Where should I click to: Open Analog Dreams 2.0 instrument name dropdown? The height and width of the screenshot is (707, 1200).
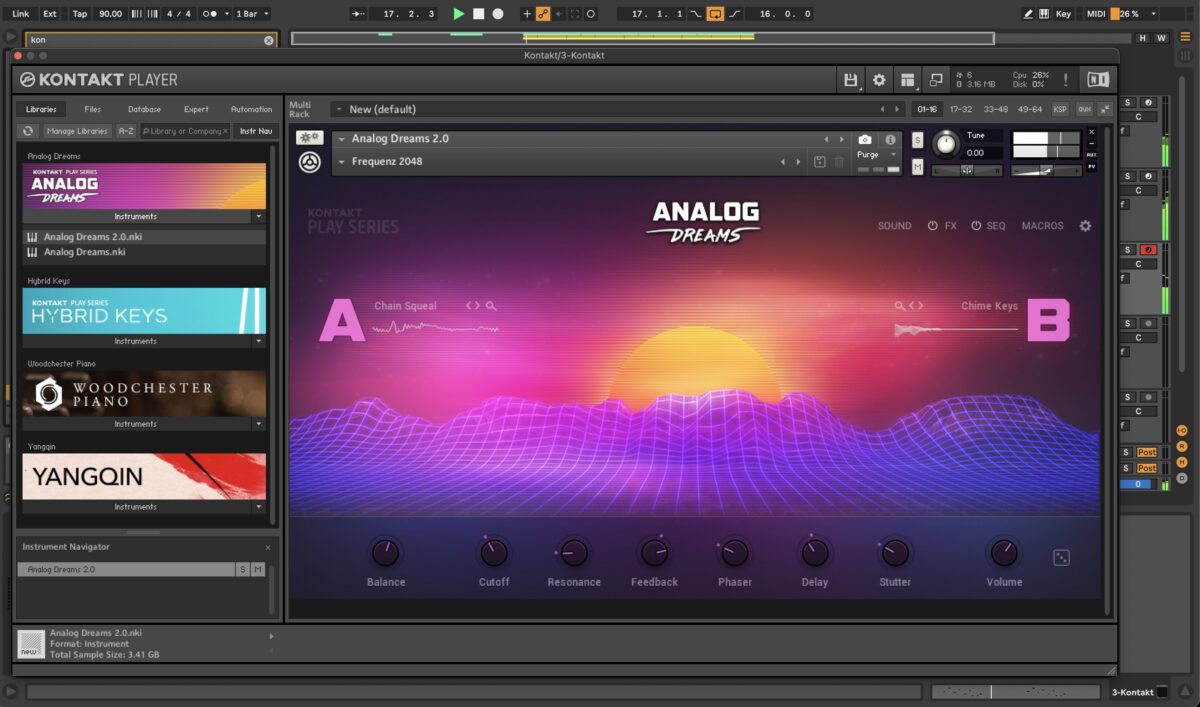point(341,139)
